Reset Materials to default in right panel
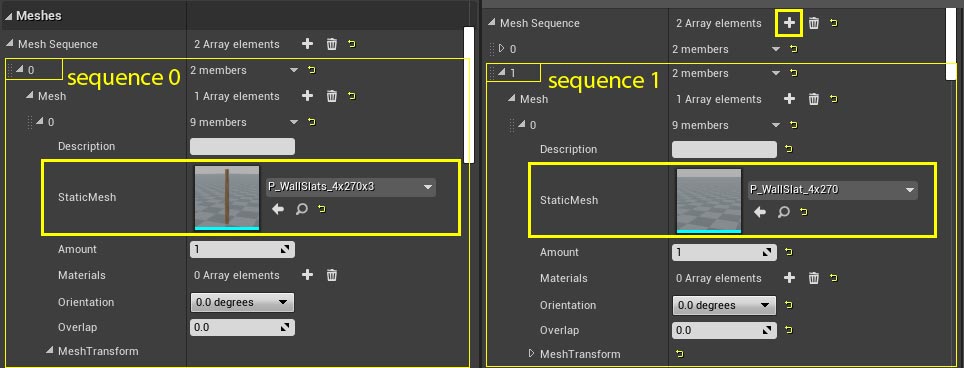Viewport: 964px width, 368px height. 834,278
